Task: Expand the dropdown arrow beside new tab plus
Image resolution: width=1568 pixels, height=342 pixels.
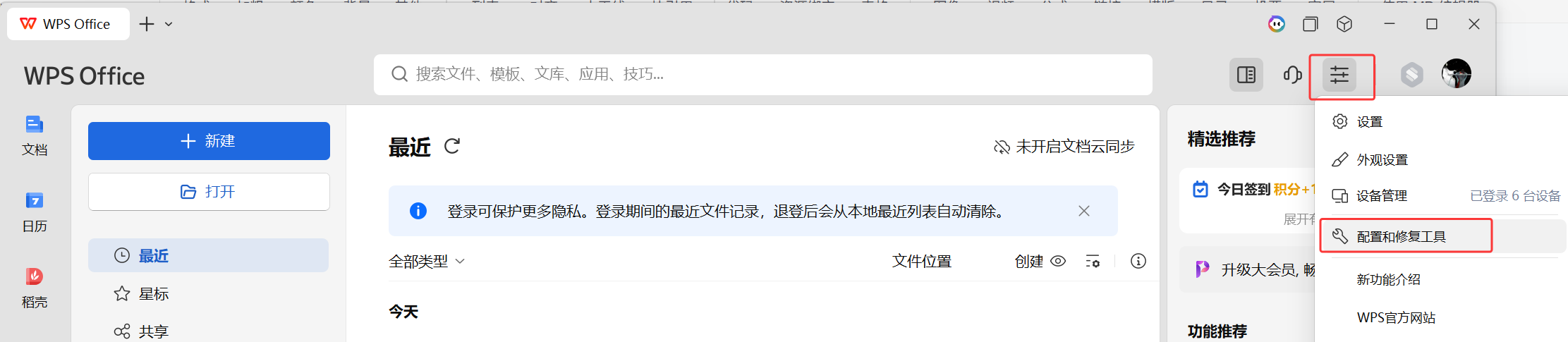Action: (169, 24)
